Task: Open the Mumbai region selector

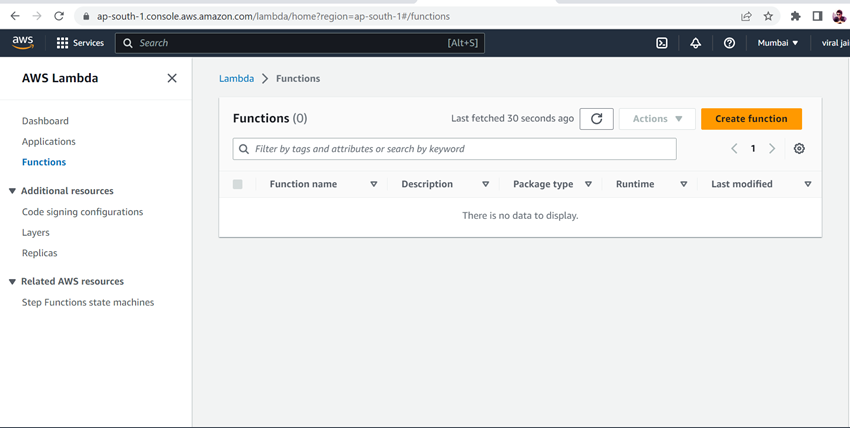Action: point(778,43)
